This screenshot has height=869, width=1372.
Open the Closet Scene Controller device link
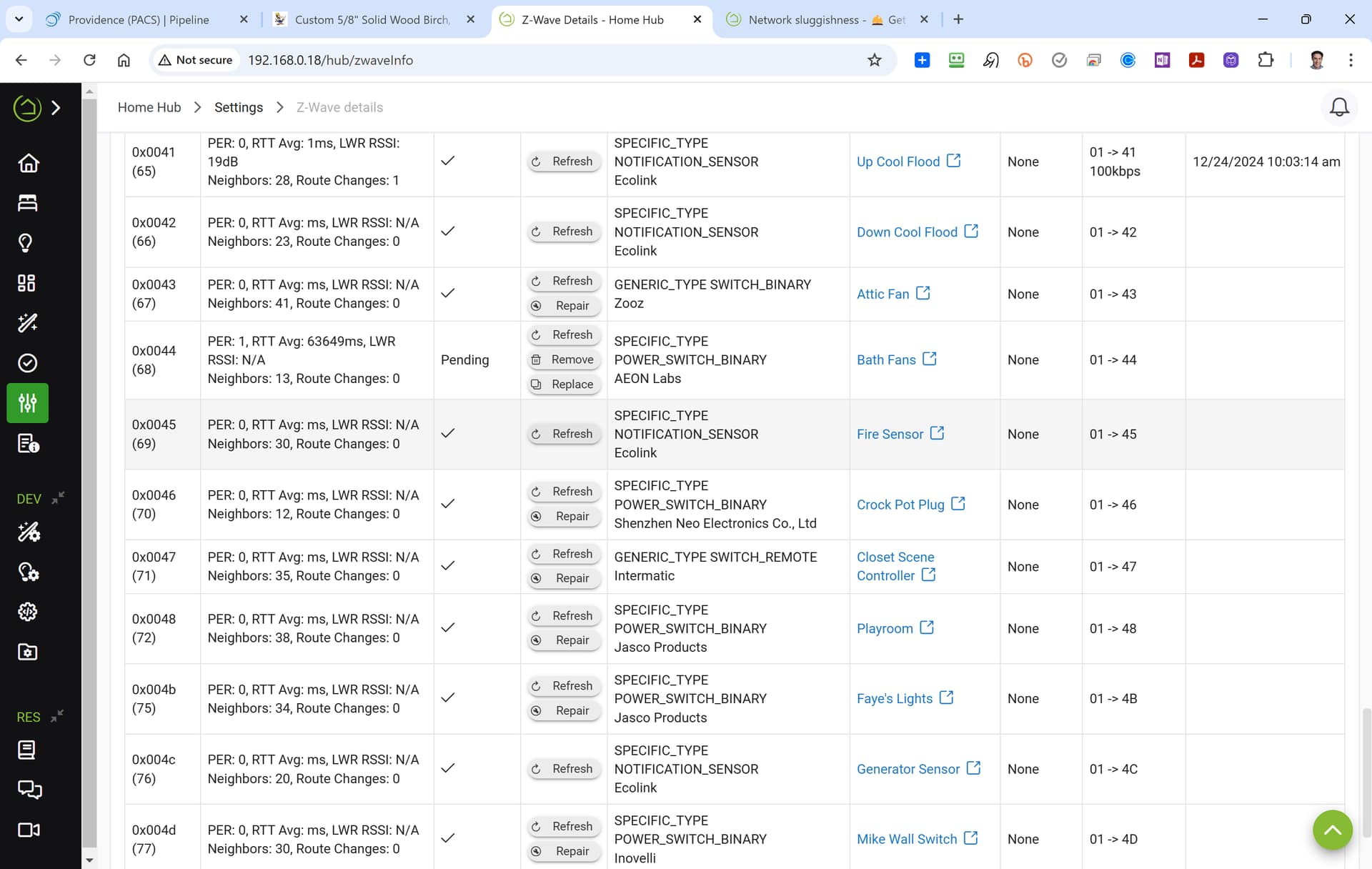pyautogui.click(x=895, y=566)
